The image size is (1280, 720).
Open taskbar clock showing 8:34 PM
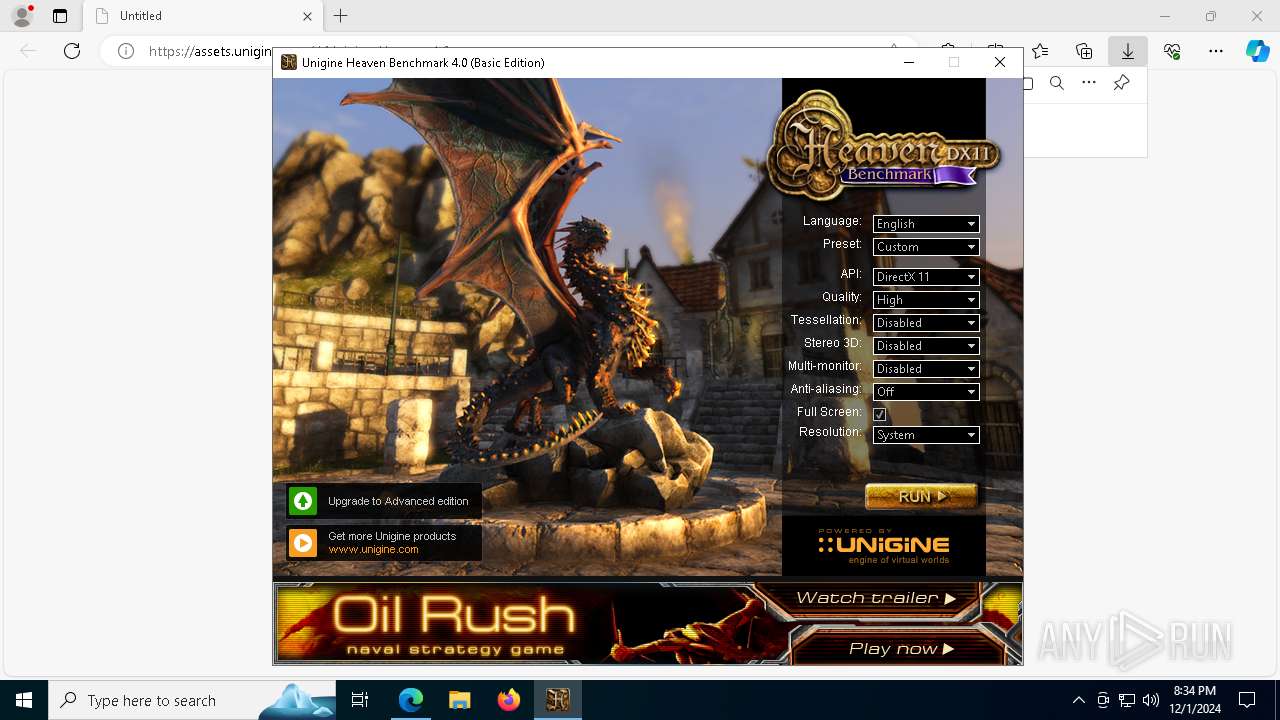coord(1194,700)
